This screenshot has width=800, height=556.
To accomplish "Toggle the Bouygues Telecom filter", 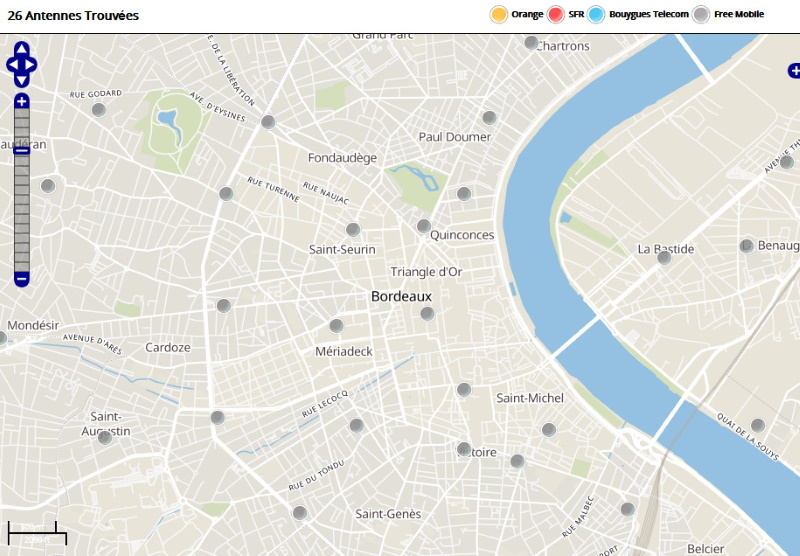I will (597, 14).
